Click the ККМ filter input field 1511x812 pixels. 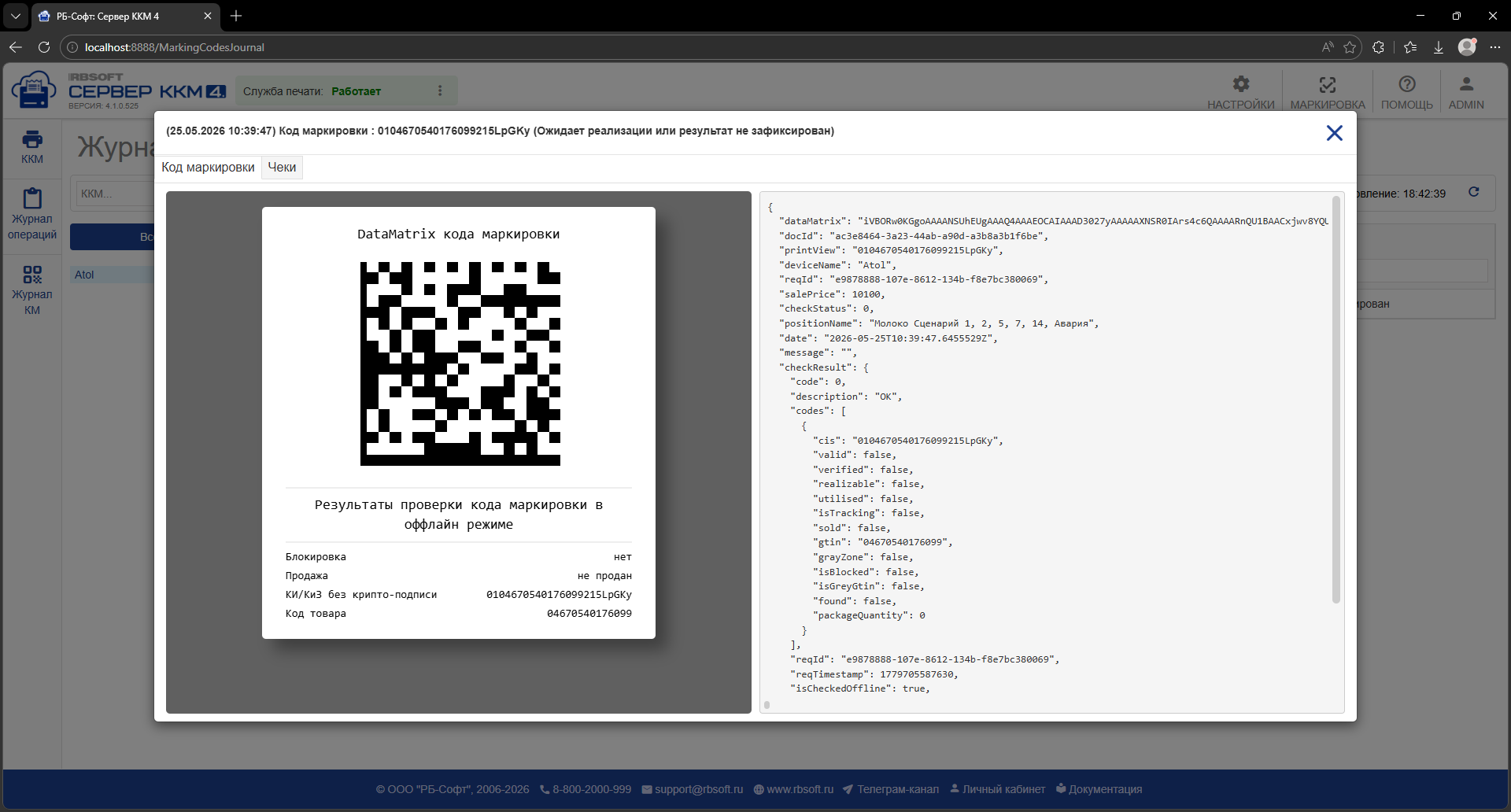[115, 194]
